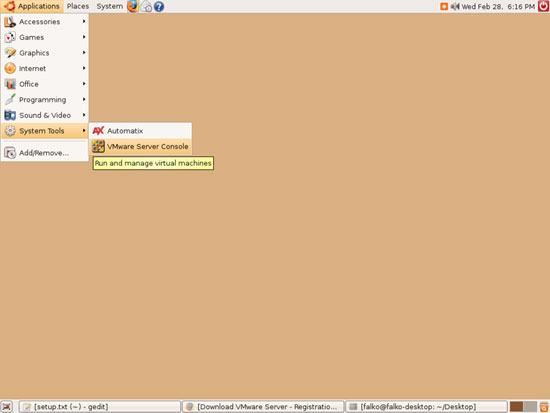Click the Graphics palette icon
The width and height of the screenshot is (550, 413).
pos(10,53)
